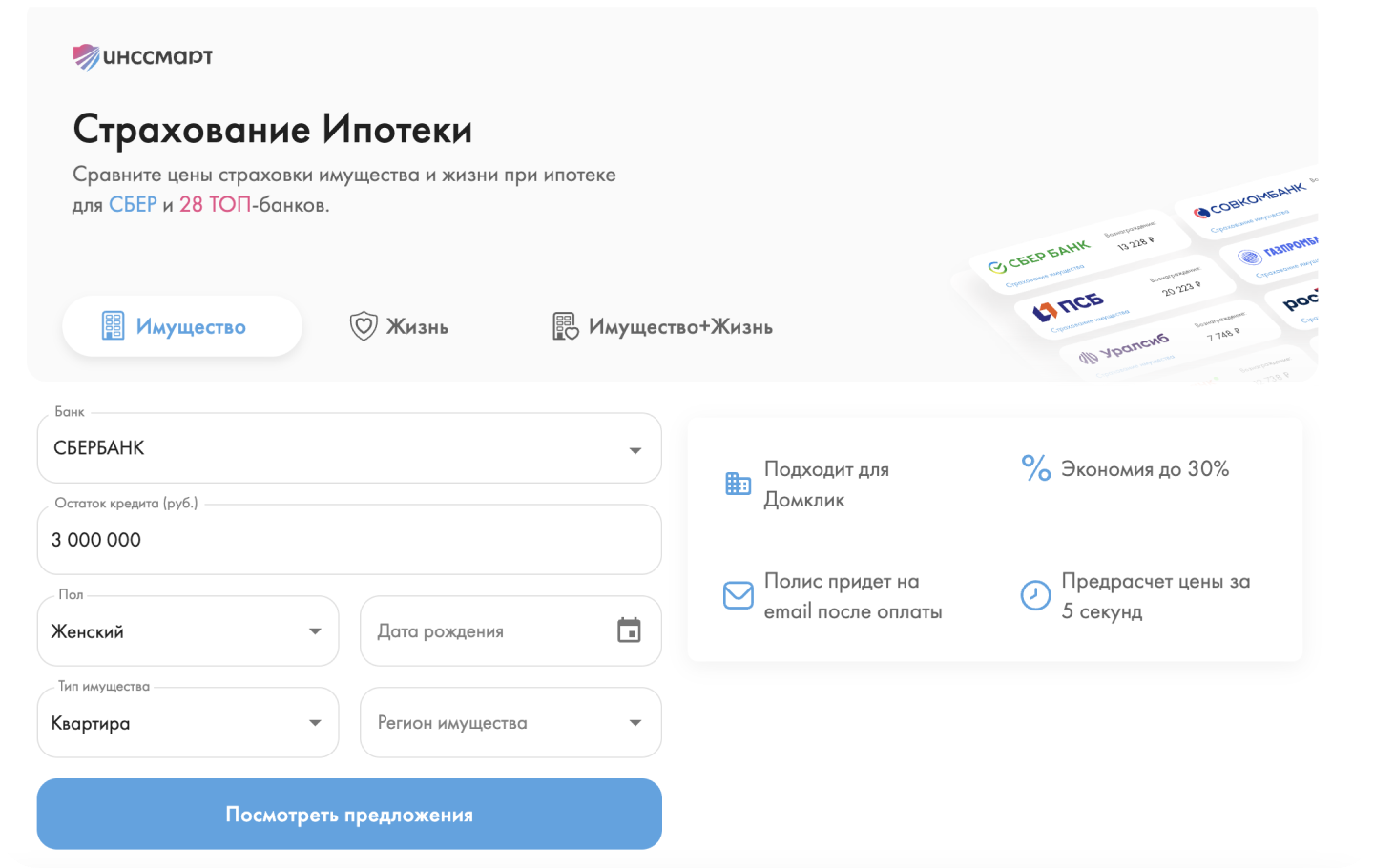
Task: Click the Банк dropdown arrow
Action: pos(635,450)
